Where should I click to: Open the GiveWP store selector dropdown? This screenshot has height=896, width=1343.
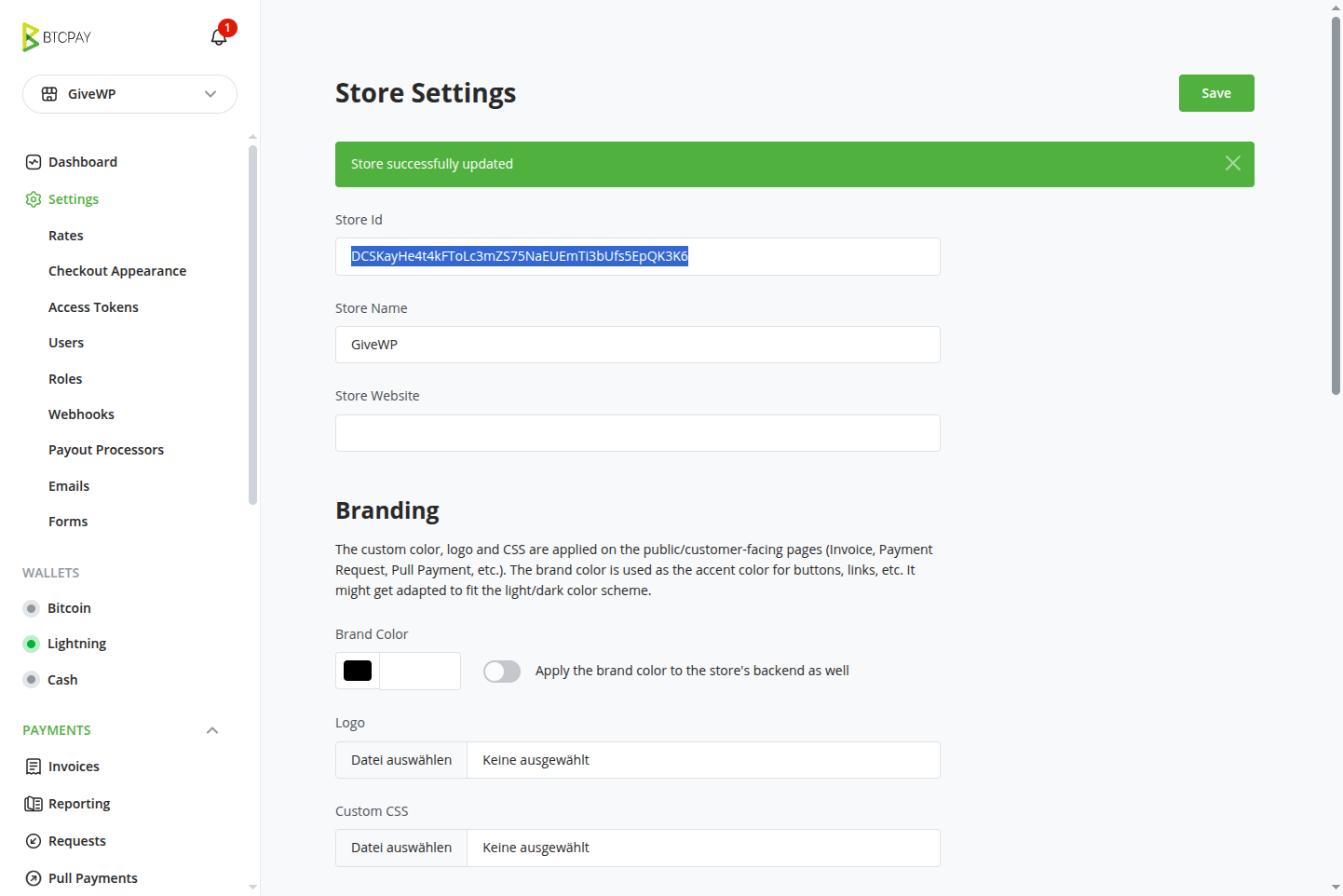click(x=129, y=94)
